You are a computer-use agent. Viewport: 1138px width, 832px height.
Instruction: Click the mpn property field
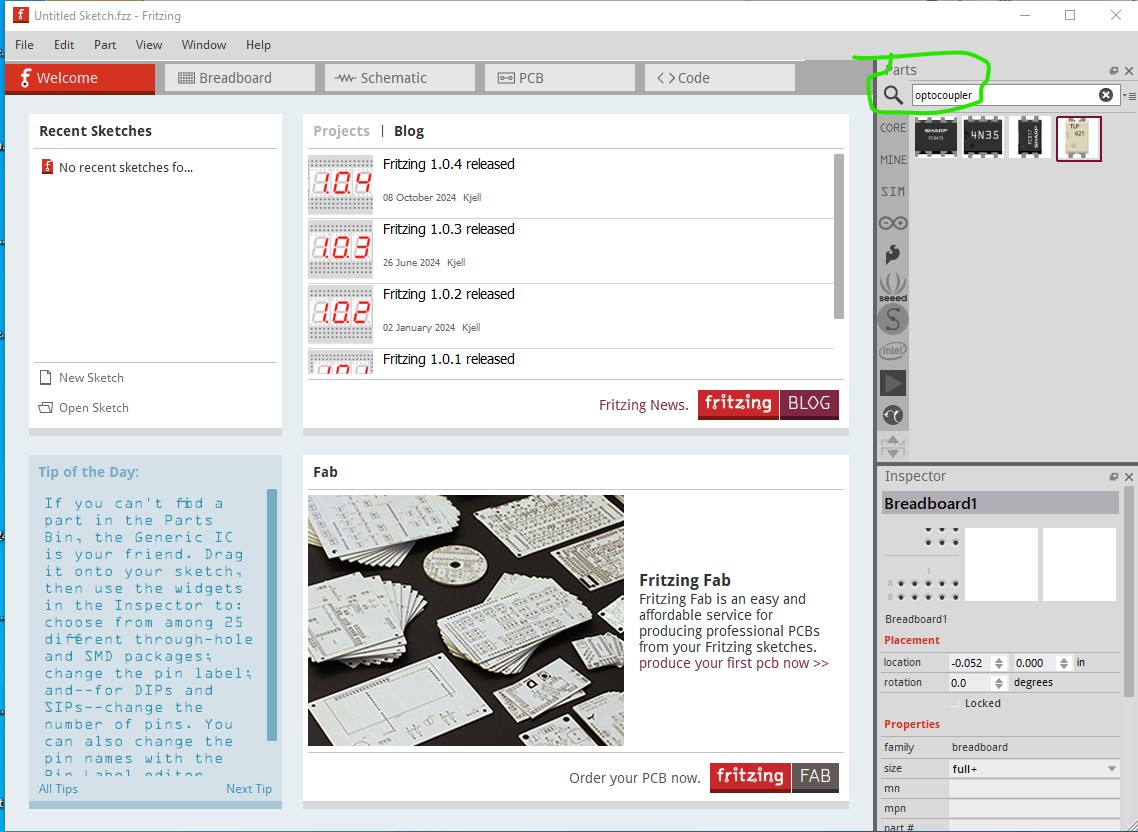point(1033,809)
